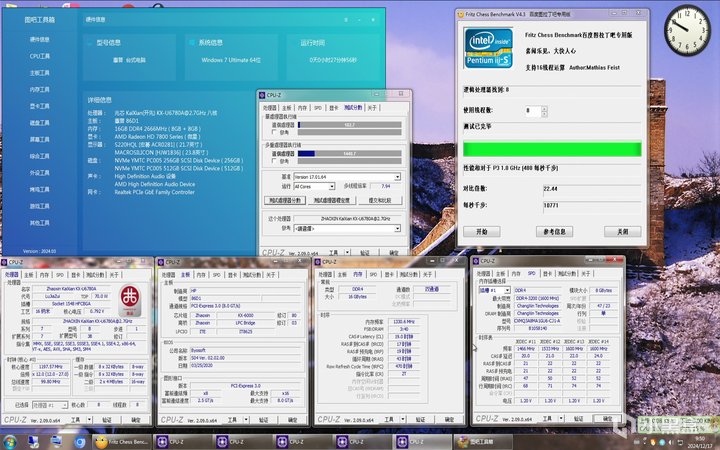
Task: Select CPU工具 in 图吧工具箱 sidebar
Action: coord(39,56)
